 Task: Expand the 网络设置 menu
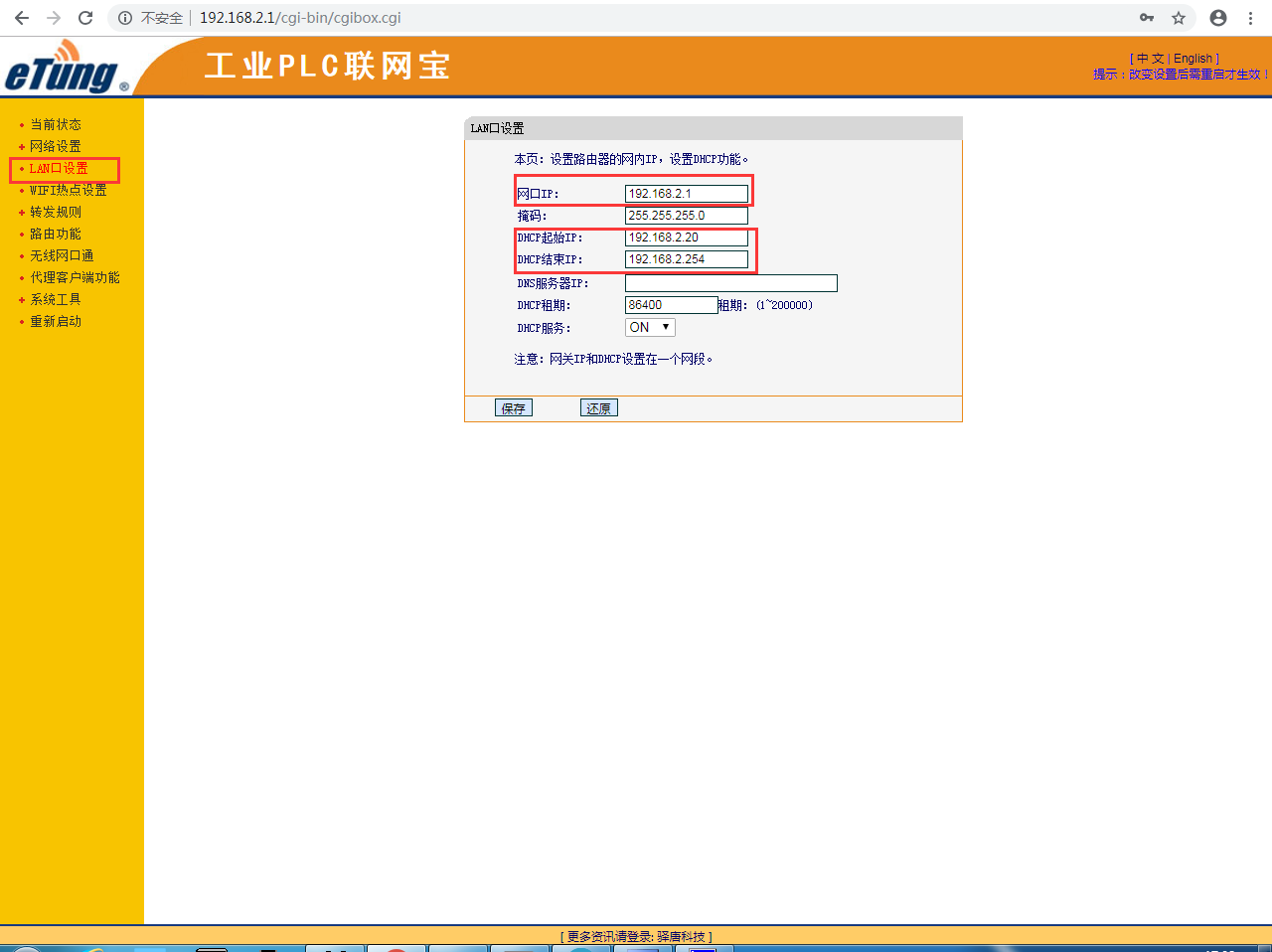point(56,146)
